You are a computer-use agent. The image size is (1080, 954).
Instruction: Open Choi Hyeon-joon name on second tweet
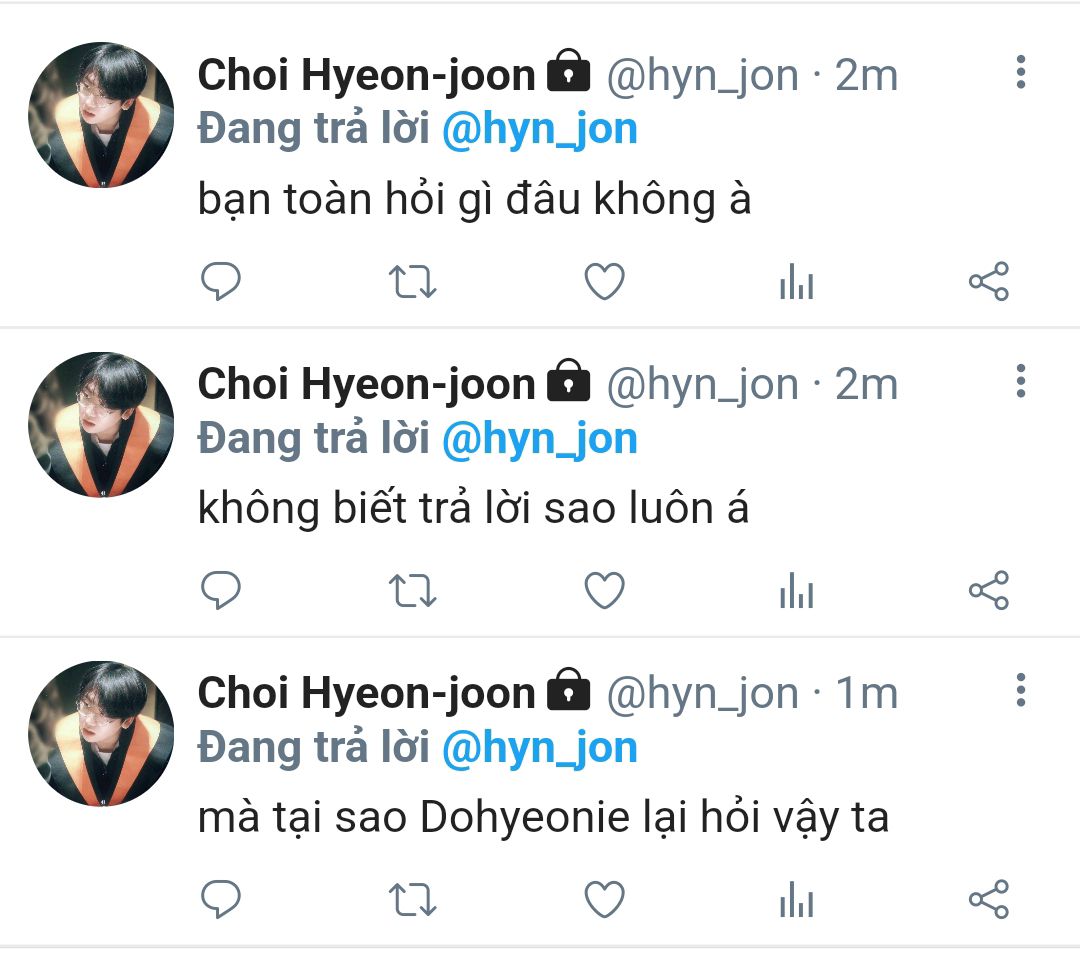coord(366,384)
